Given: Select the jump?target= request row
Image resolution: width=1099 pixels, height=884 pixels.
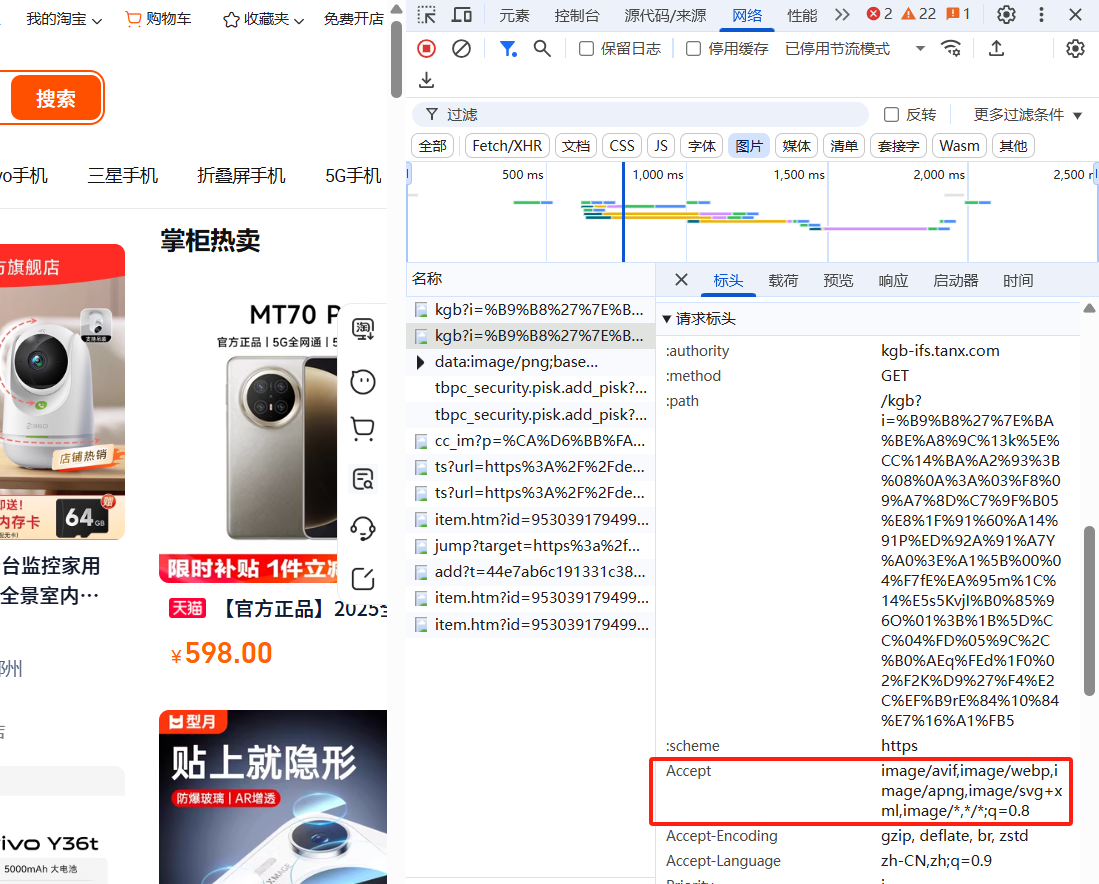Looking at the screenshot, I should [x=531, y=545].
